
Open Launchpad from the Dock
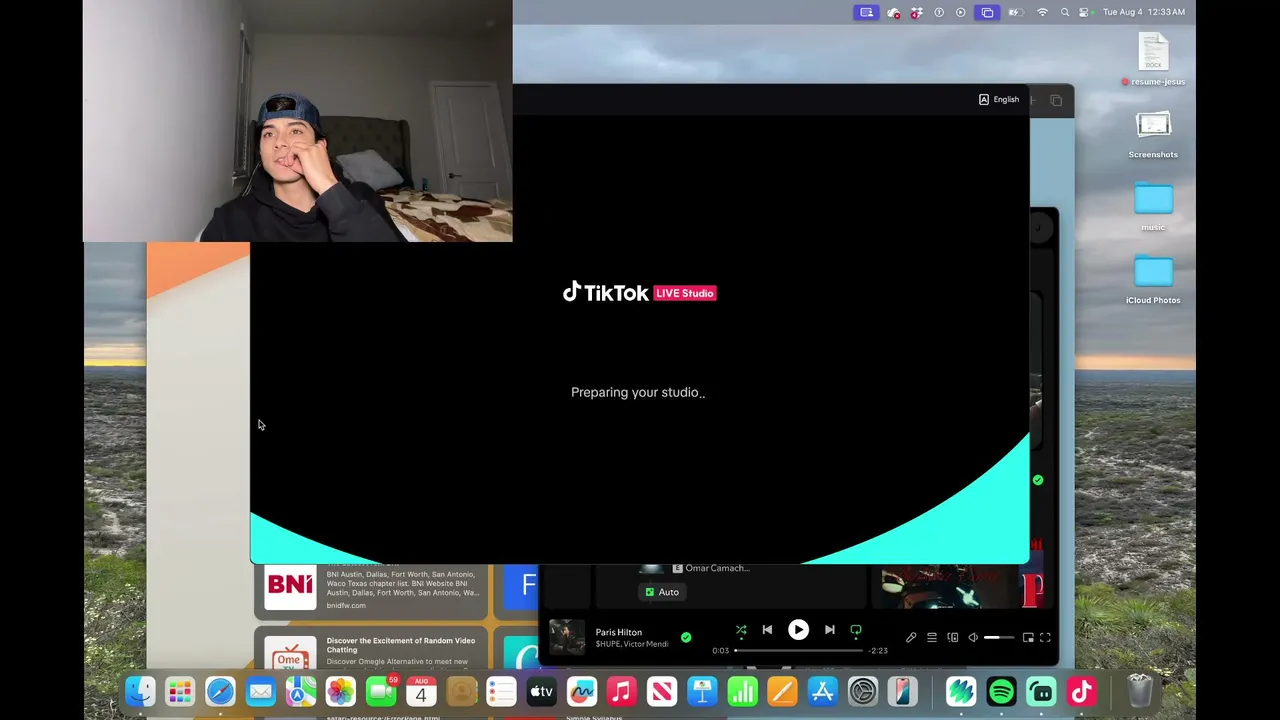point(180,691)
